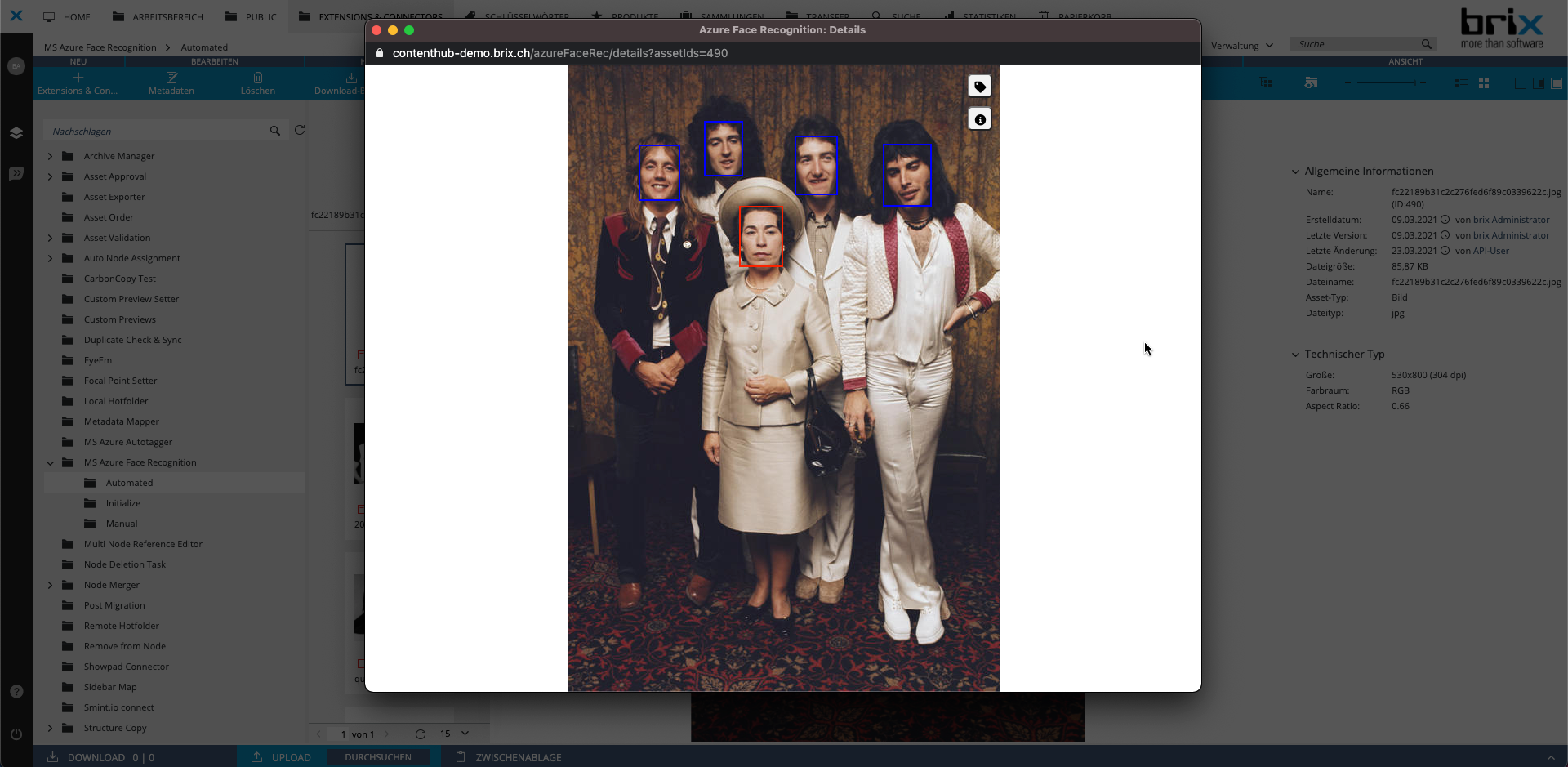Screen dimensions: 1568x767
Task: Open the ZWISCHENABLAGE clipboard
Action: point(509,757)
